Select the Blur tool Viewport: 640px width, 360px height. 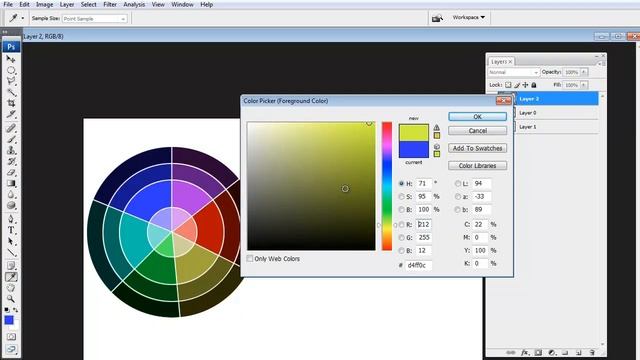point(11,195)
